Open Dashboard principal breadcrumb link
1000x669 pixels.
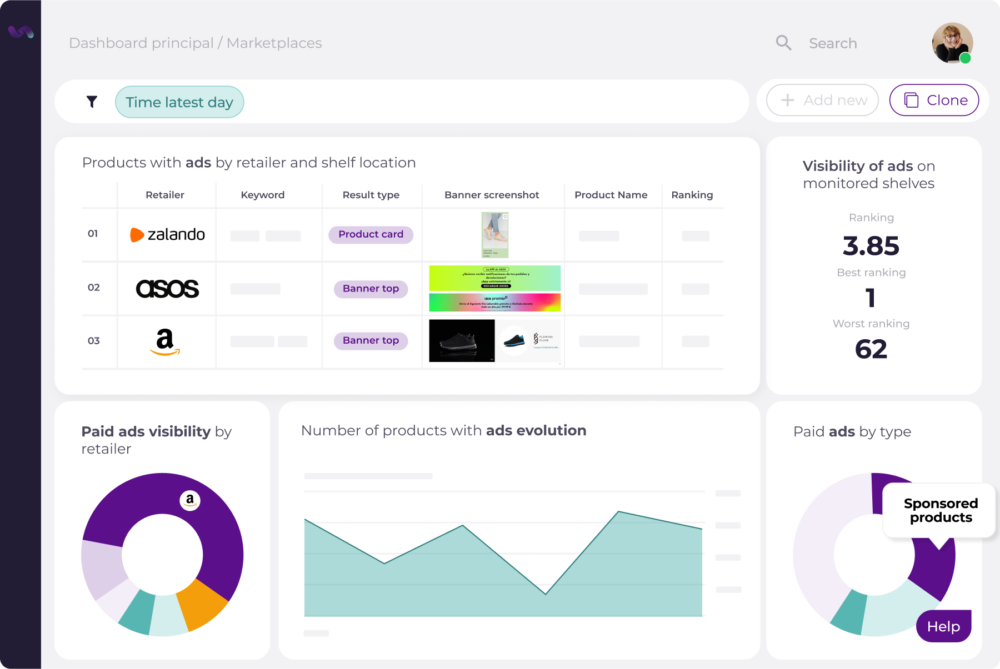click(141, 43)
